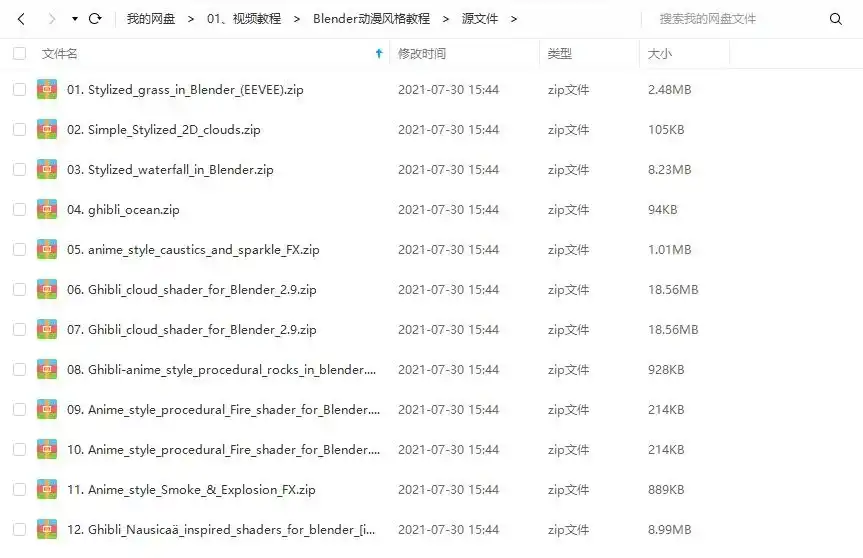Check the box for 03. Stylized_waterfall_in_Blender
The width and height of the screenshot is (863, 558).
click(19, 169)
